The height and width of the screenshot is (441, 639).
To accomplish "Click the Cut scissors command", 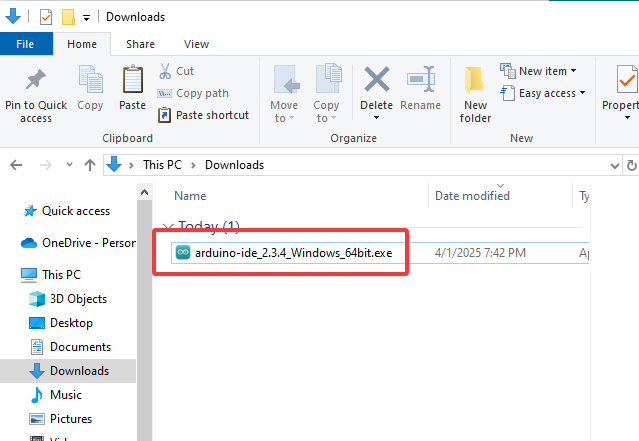I will pos(176,71).
